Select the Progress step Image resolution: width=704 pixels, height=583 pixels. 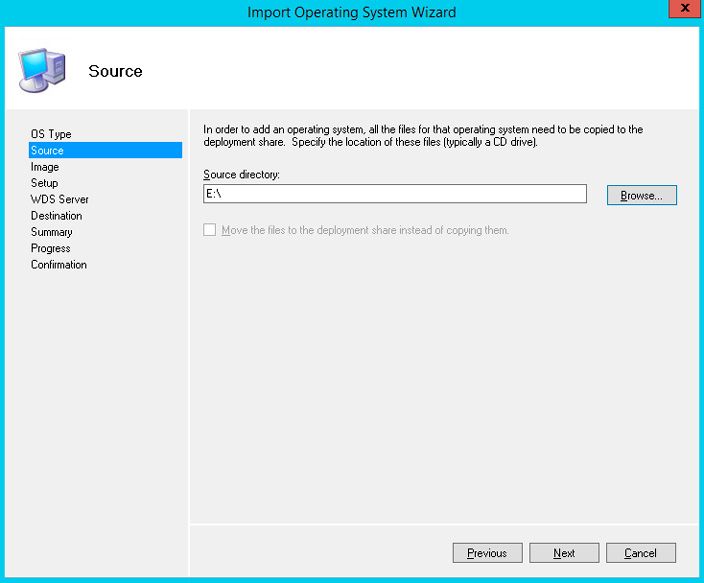tap(50, 248)
